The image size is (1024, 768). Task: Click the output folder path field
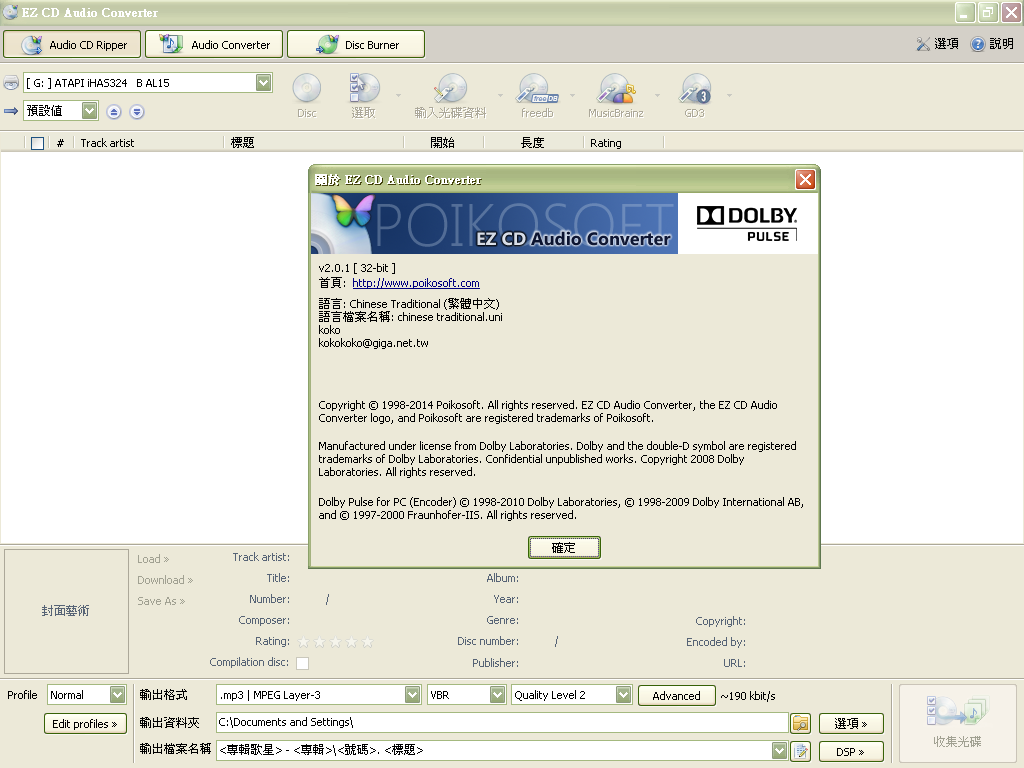(502, 722)
